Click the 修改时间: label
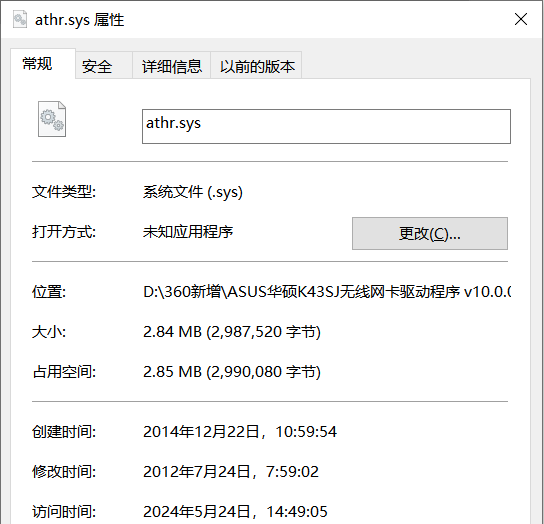 point(64,472)
